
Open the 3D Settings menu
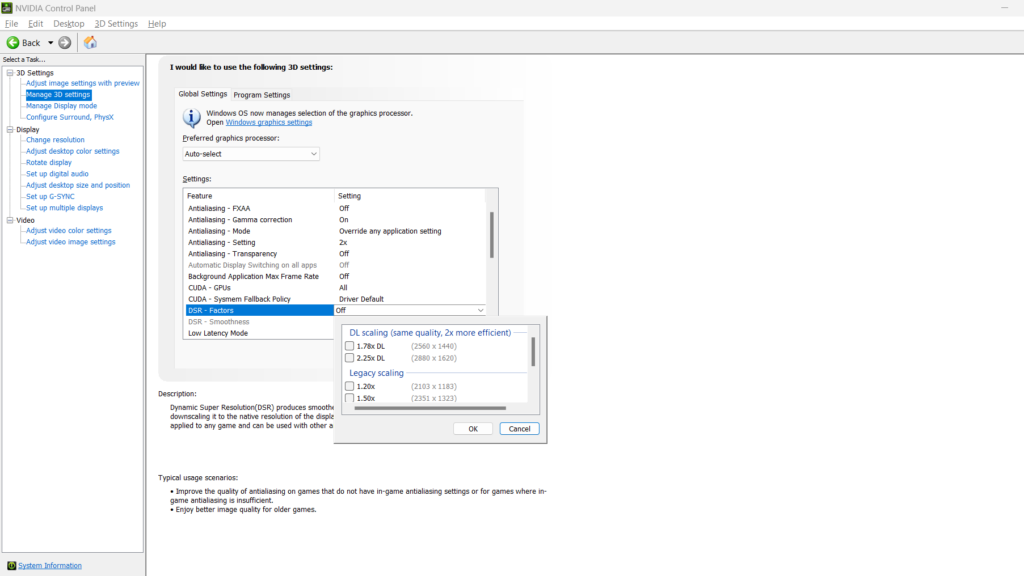coord(116,23)
